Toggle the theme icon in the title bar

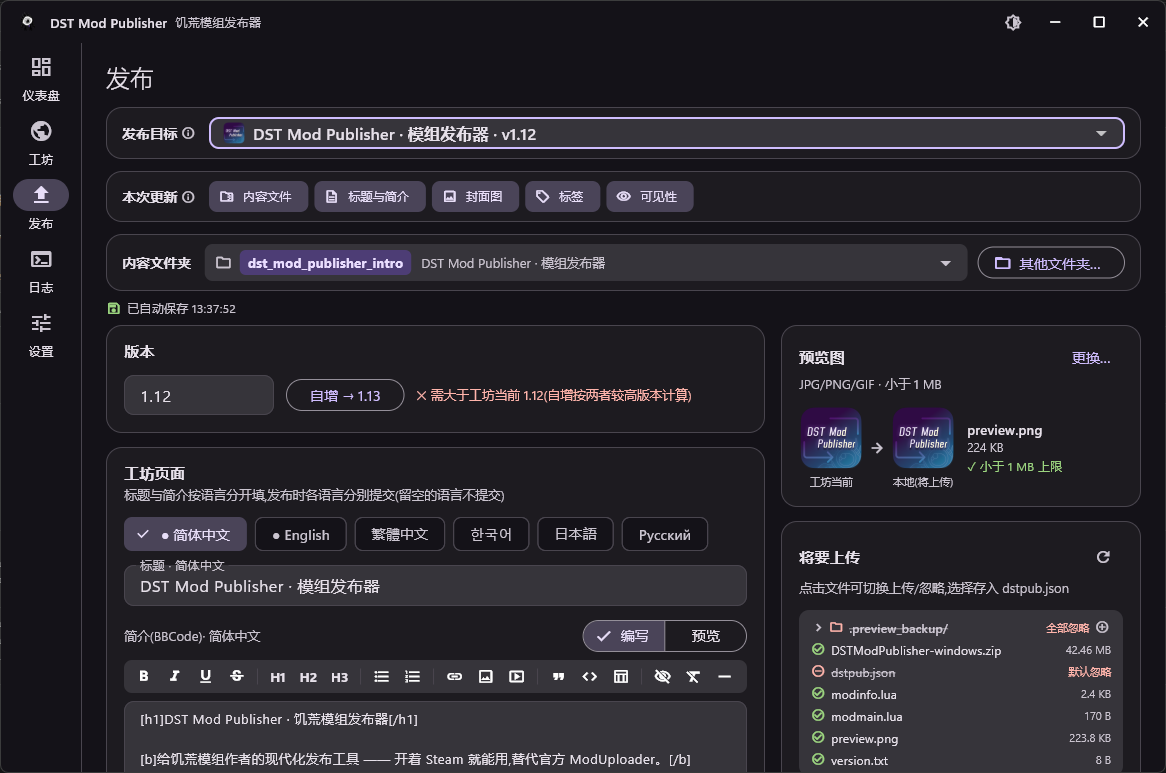point(1013,22)
